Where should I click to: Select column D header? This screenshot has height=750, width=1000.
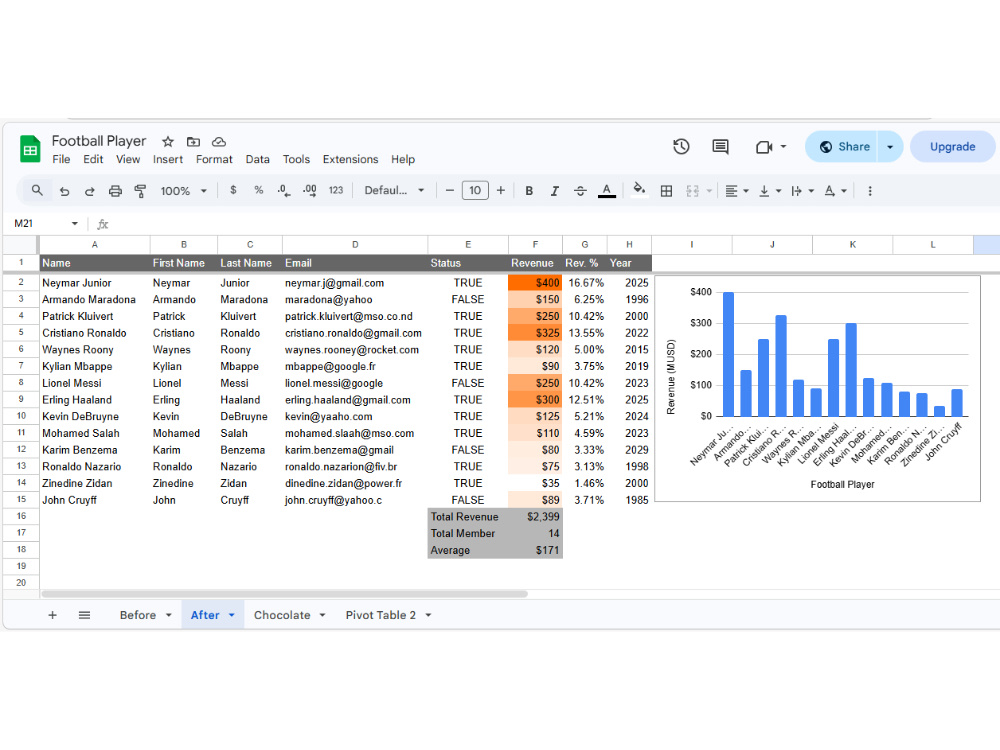coord(355,244)
